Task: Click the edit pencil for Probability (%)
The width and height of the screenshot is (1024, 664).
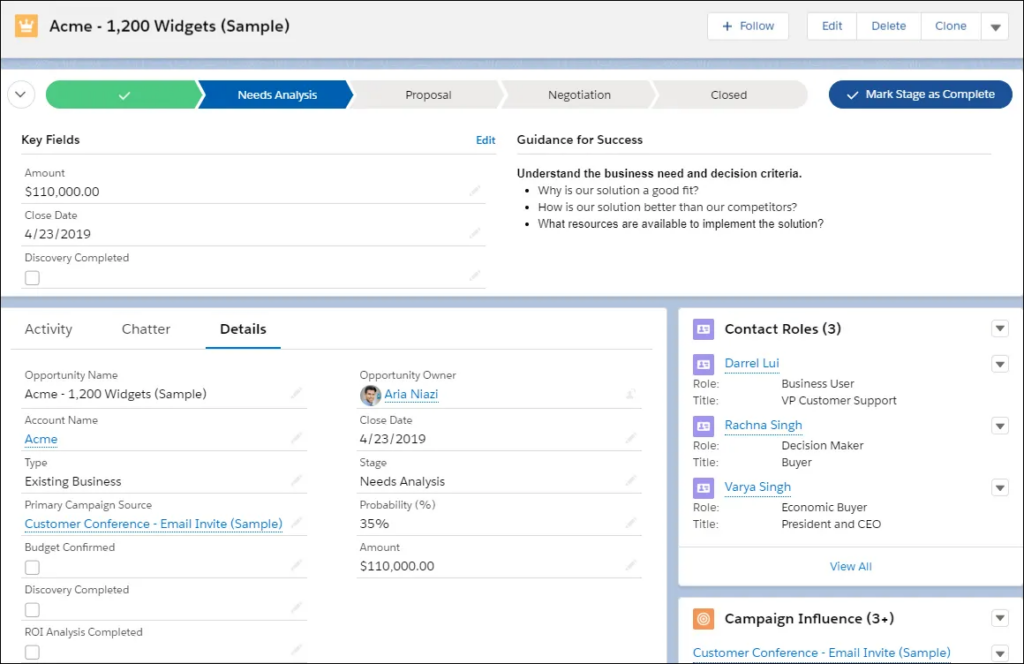Action: point(630,523)
